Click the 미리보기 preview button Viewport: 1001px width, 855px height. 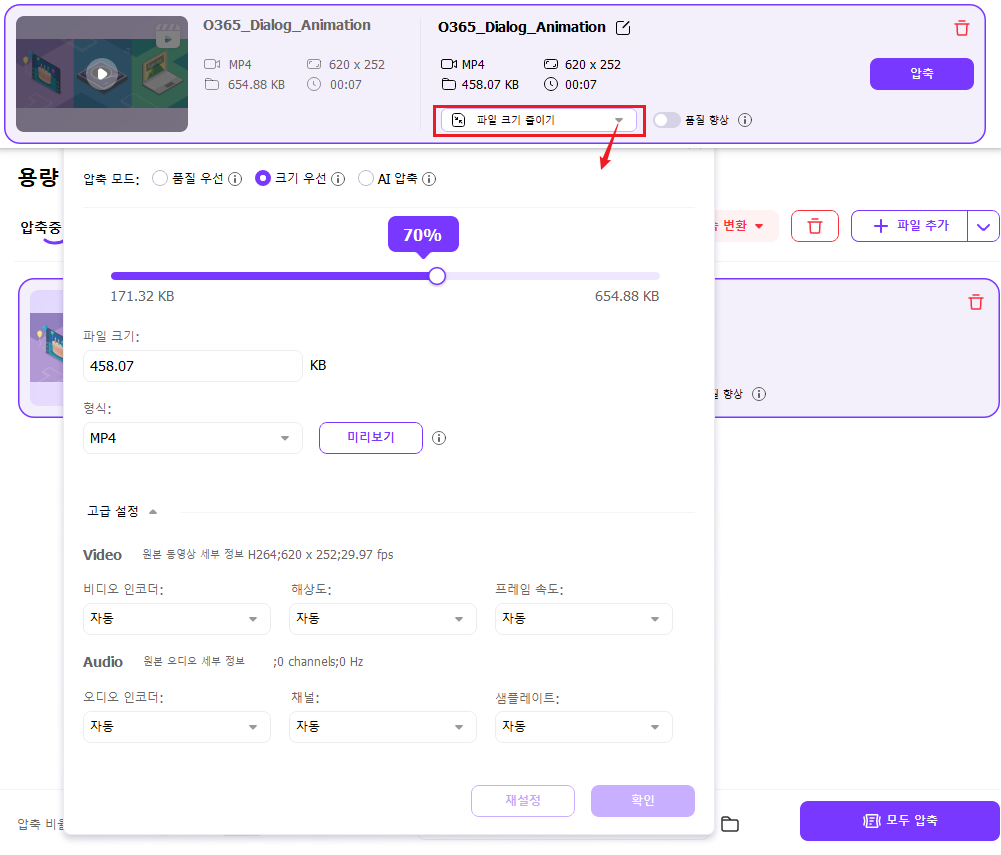coord(370,438)
